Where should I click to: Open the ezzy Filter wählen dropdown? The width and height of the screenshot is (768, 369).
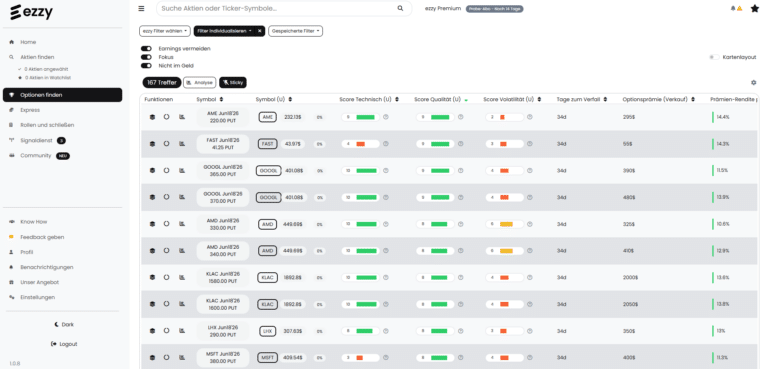point(165,31)
